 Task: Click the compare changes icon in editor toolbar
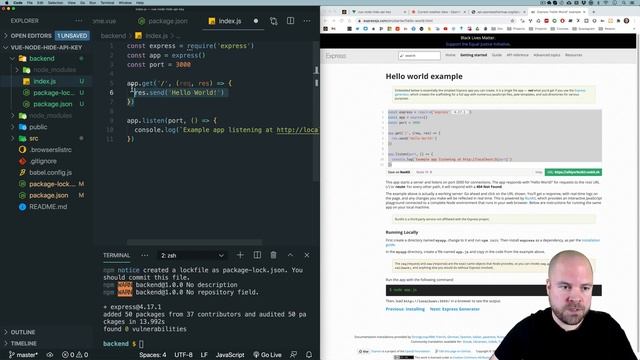pyautogui.click(x=273, y=21)
